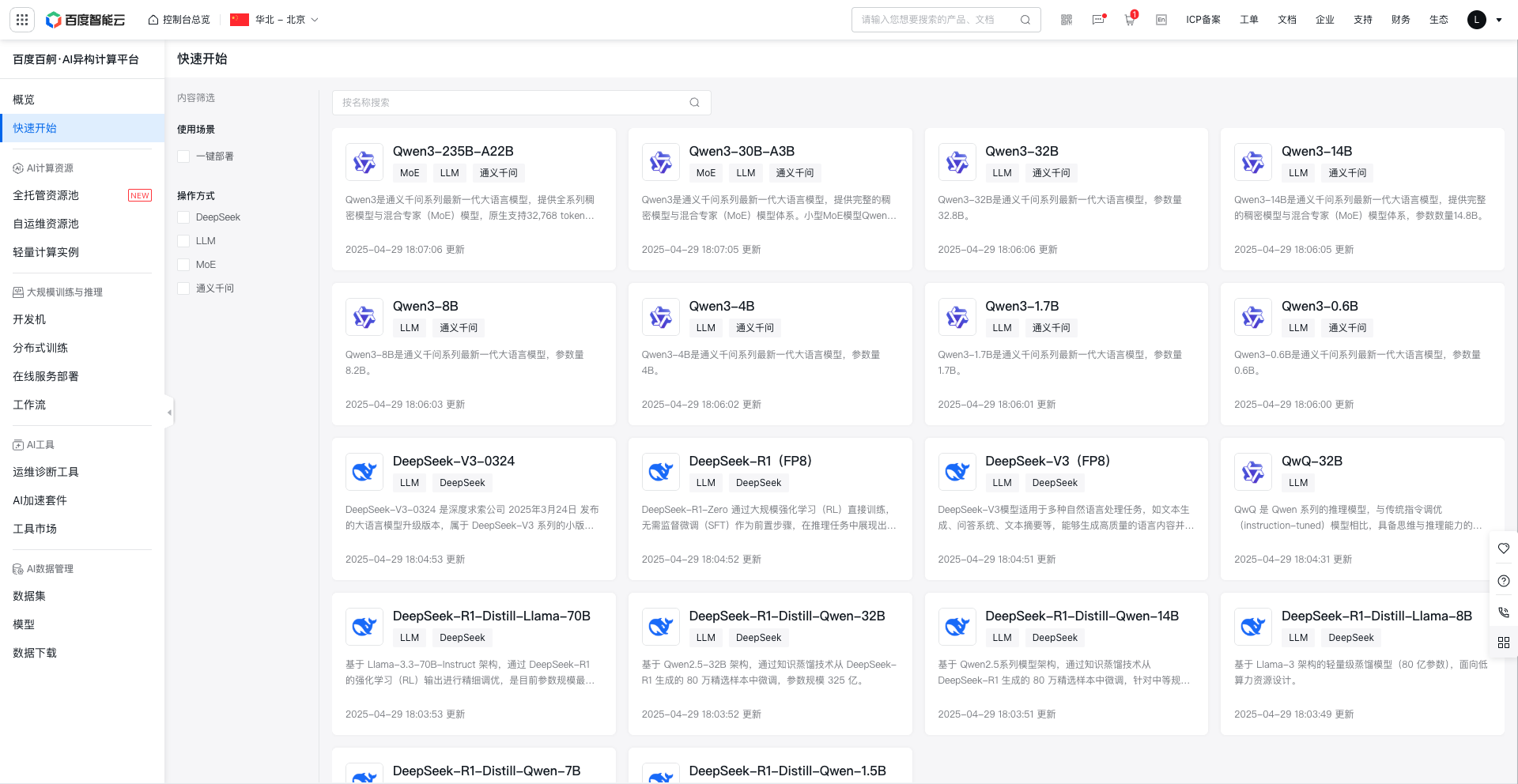Open 运维诊断工具 in sidebar
This screenshot has width=1518, height=784.
82,472
